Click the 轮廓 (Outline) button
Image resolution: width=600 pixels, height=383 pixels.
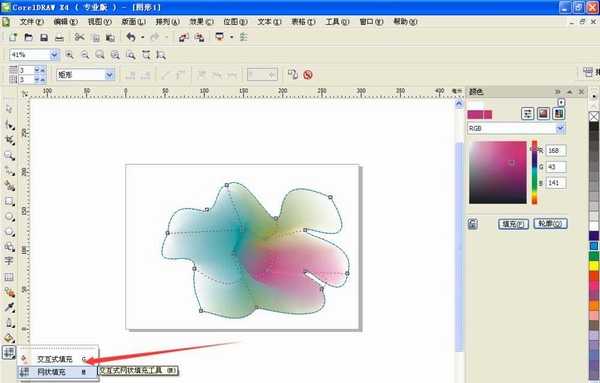pos(550,224)
